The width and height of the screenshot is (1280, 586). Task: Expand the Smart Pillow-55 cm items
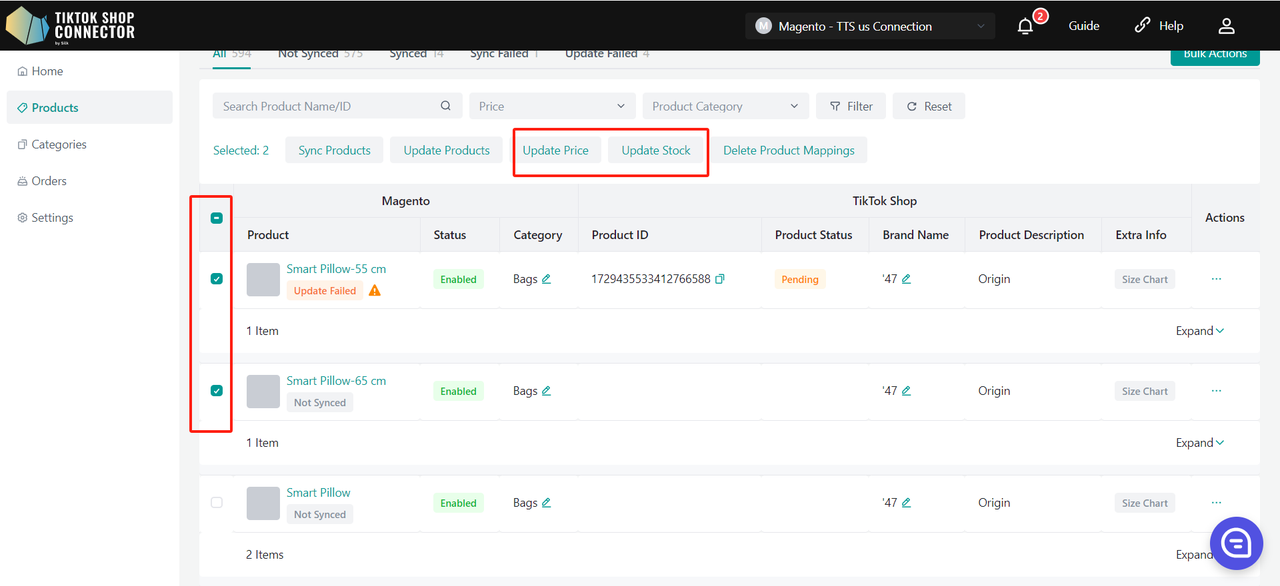[1200, 331]
